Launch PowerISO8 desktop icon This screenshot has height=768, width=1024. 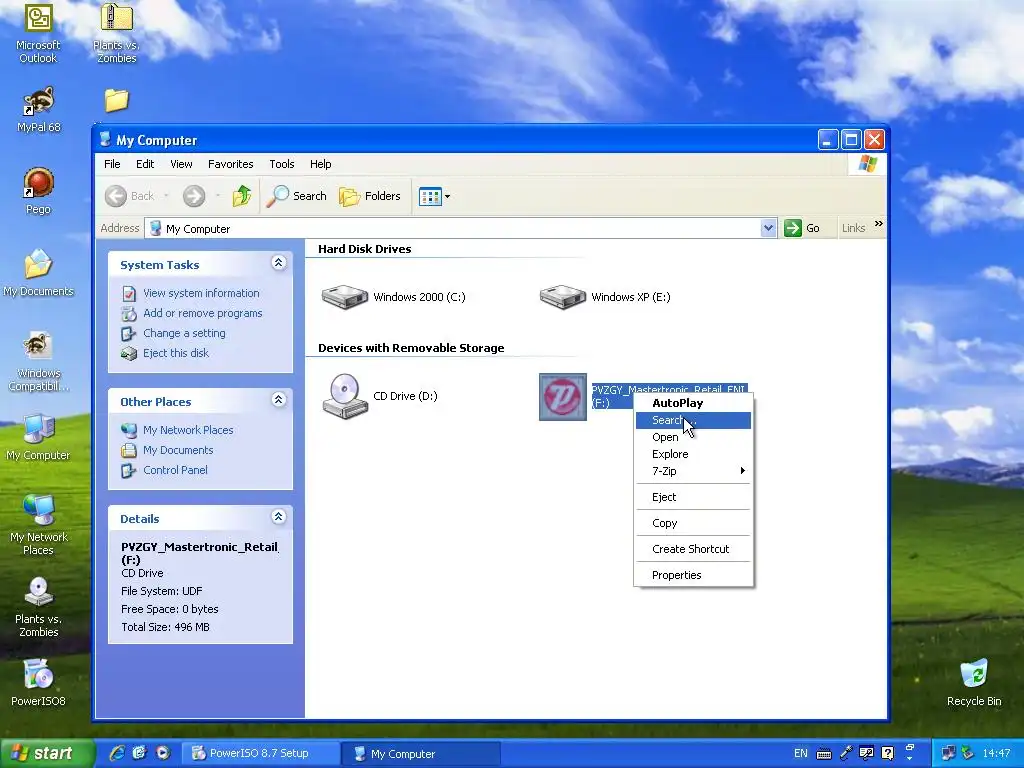38,682
